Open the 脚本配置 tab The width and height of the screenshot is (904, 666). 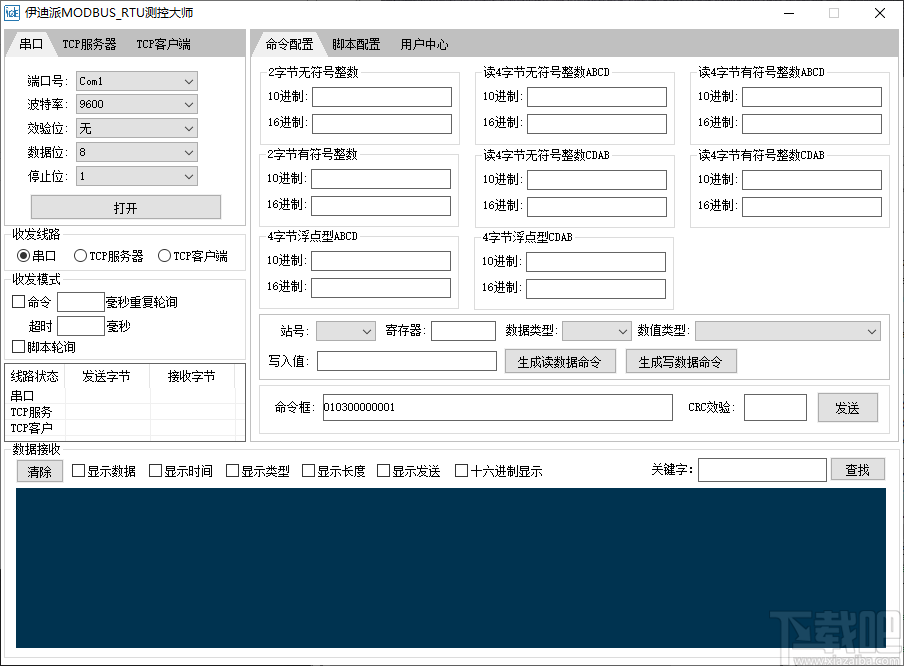[x=357, y=44]
